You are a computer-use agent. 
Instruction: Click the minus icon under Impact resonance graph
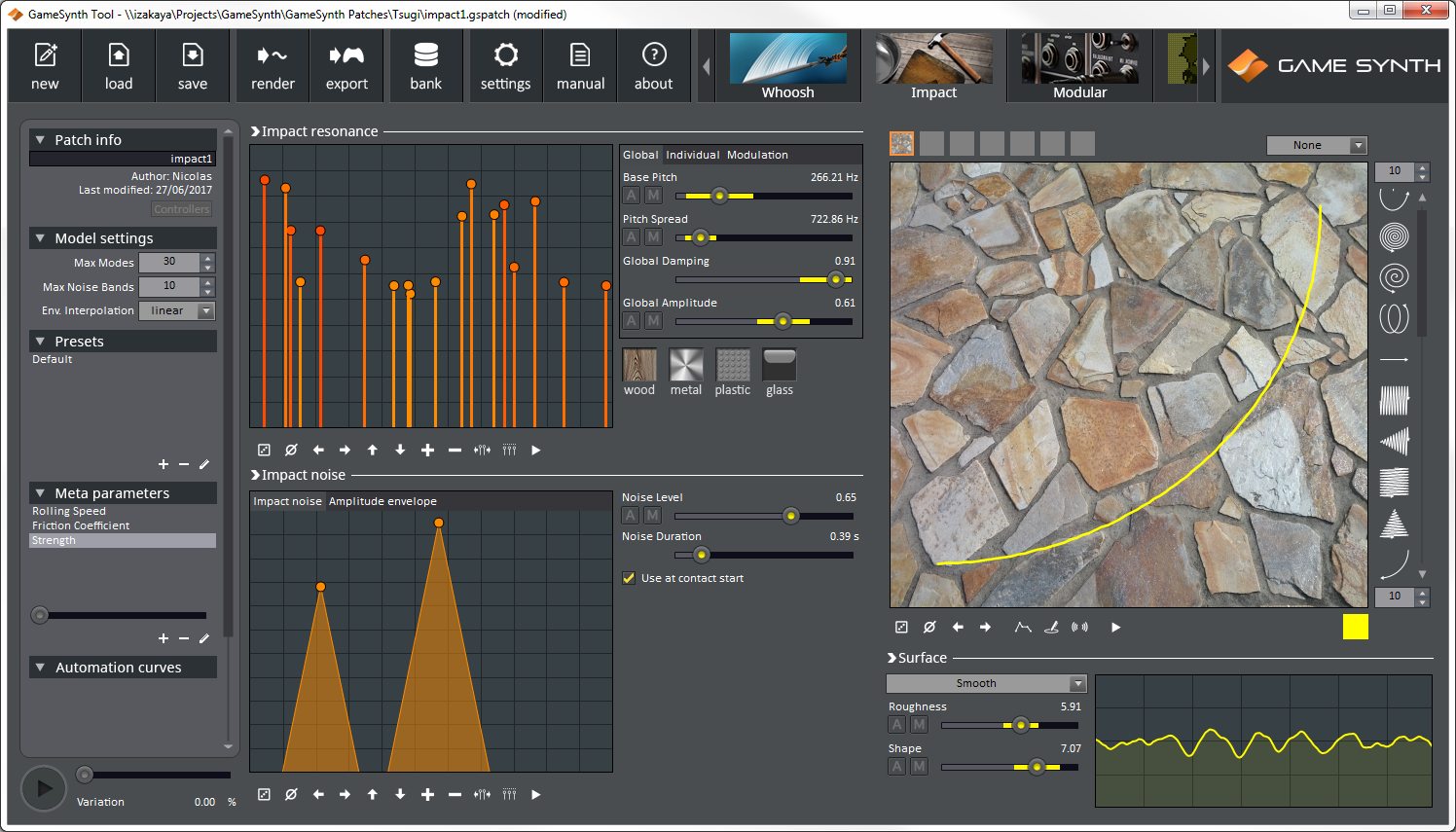pyautogui.click(x=455, y=450)
